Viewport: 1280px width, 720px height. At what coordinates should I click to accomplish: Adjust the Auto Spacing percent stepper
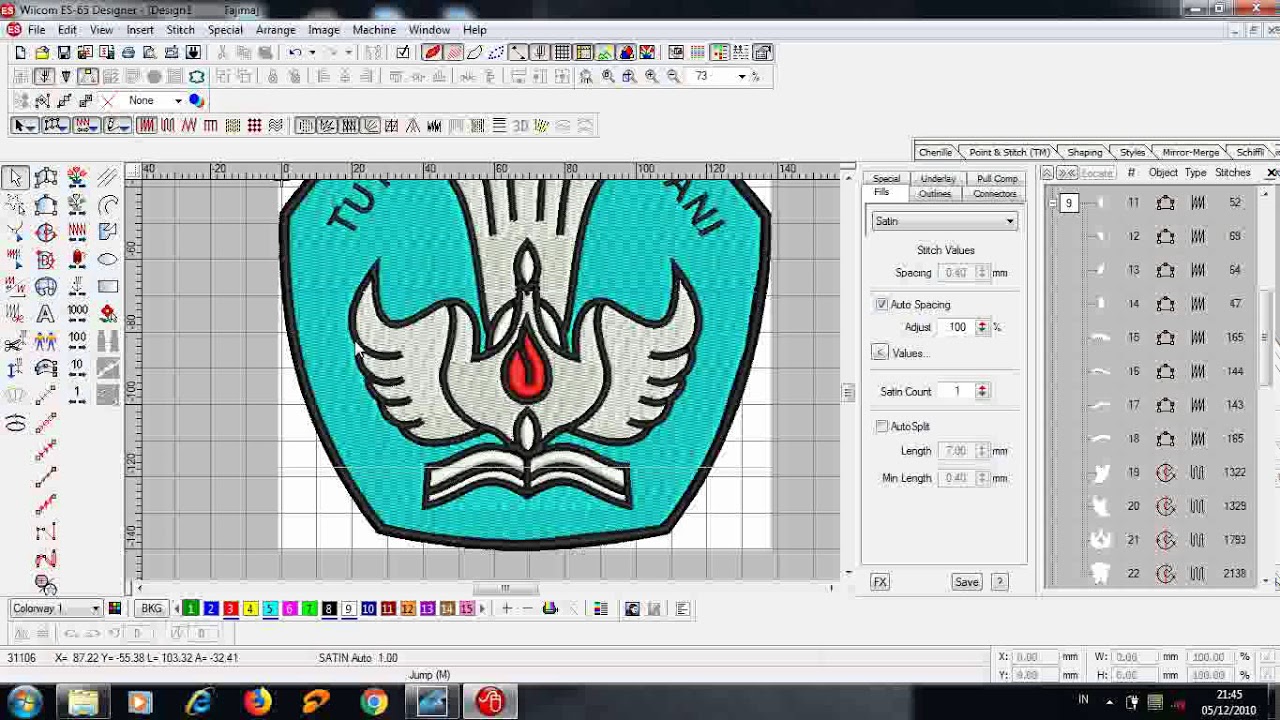tap(982, 327)
